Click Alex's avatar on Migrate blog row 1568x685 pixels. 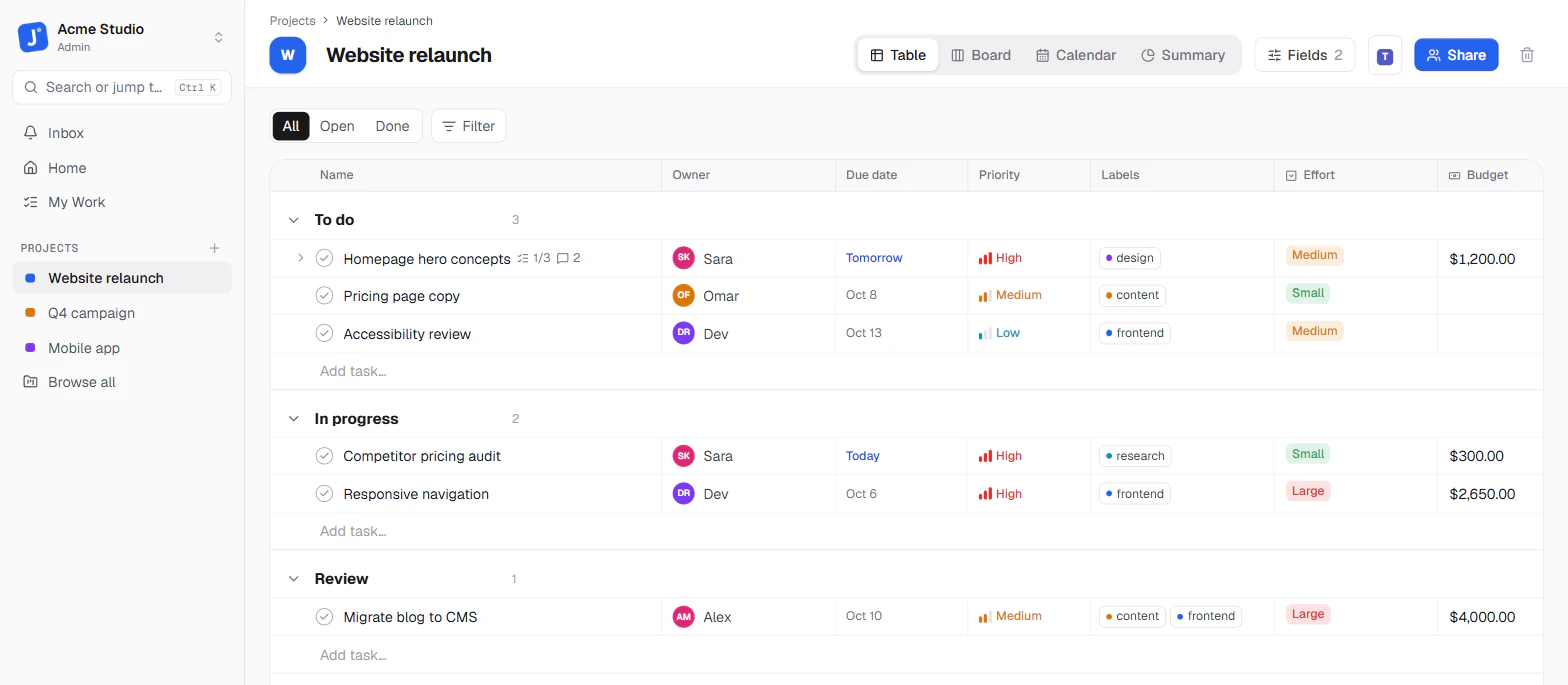(684, 616)
